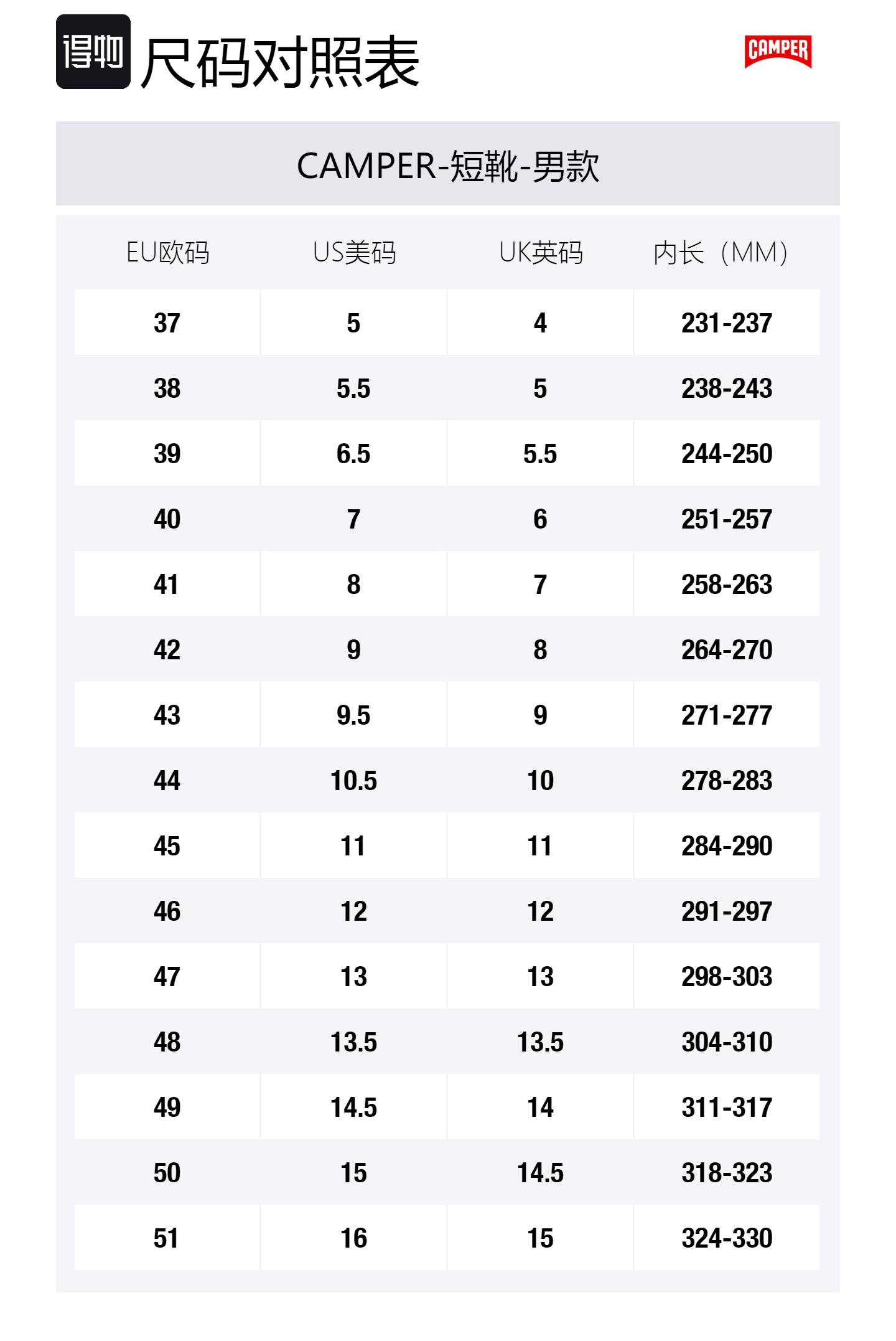Select the 298-303 inner length cell

coord(727,977)
